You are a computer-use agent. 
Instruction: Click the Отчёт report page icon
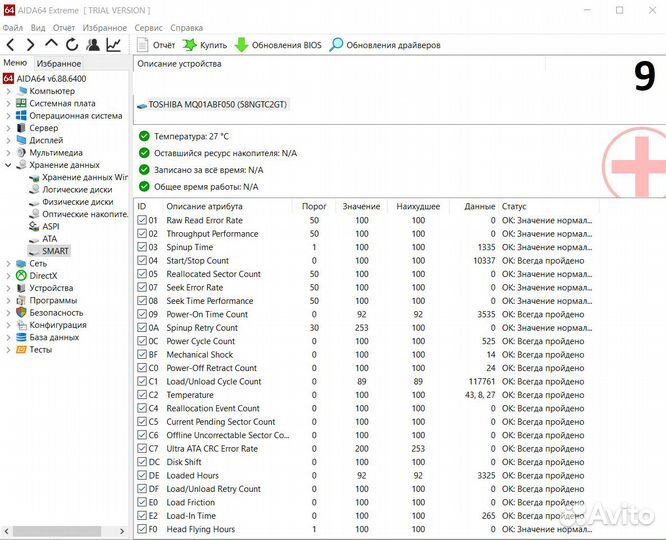pos(142,45)
